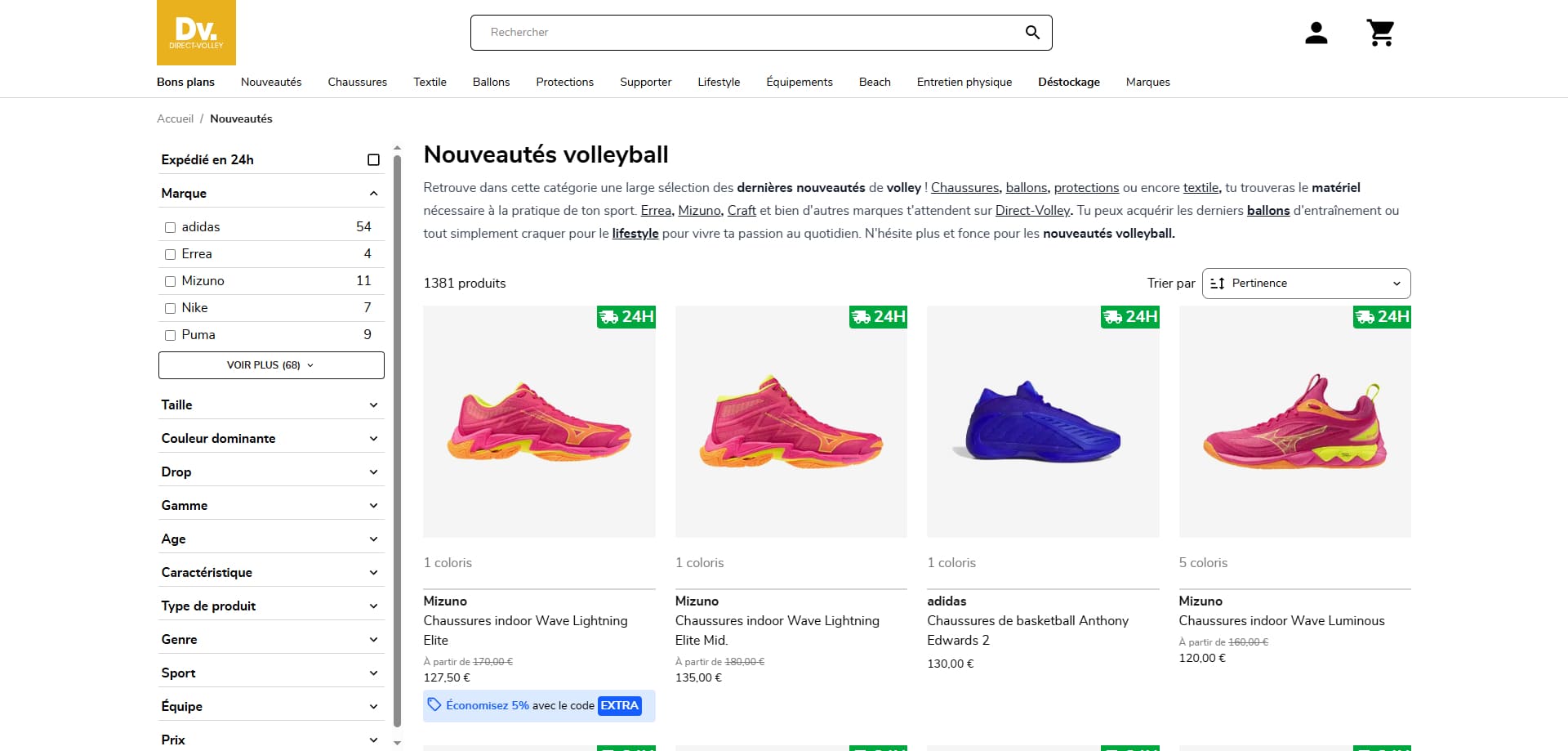Open the Entretien physique menu

pos(964,82)
